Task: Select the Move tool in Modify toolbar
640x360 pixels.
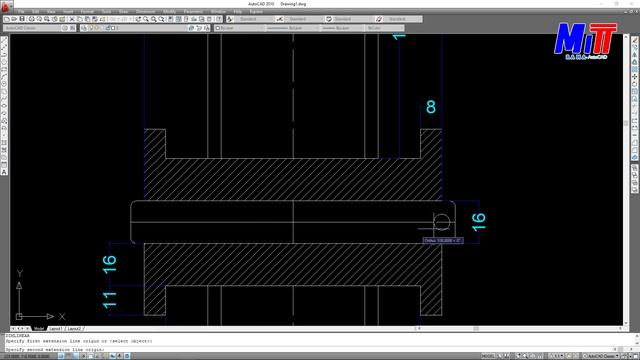Action: (x=635, y=77)
